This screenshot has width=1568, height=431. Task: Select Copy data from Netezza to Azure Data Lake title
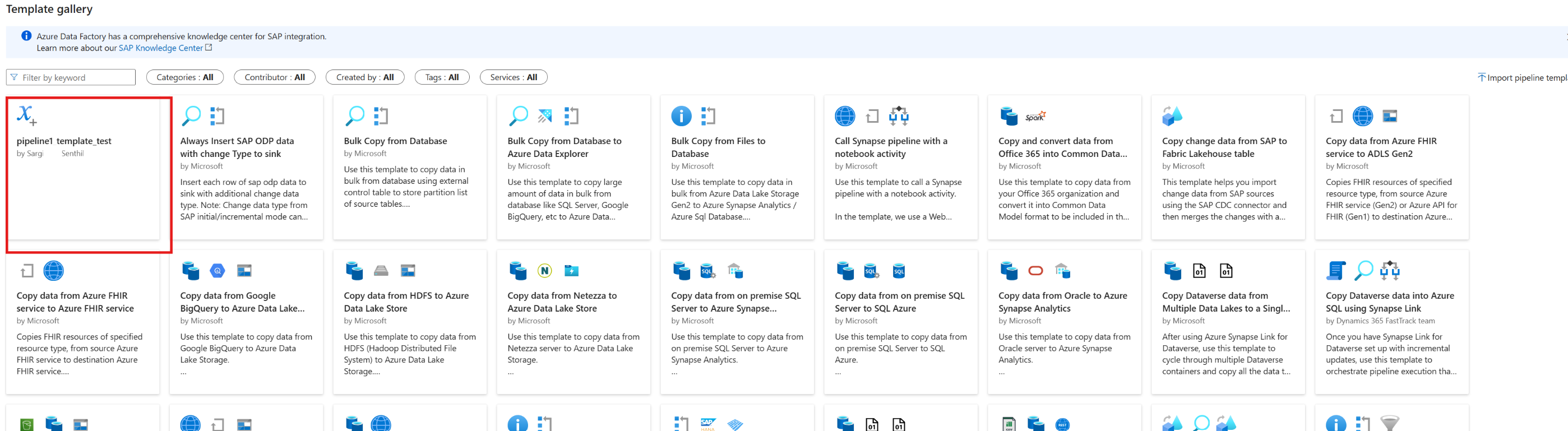562,302
